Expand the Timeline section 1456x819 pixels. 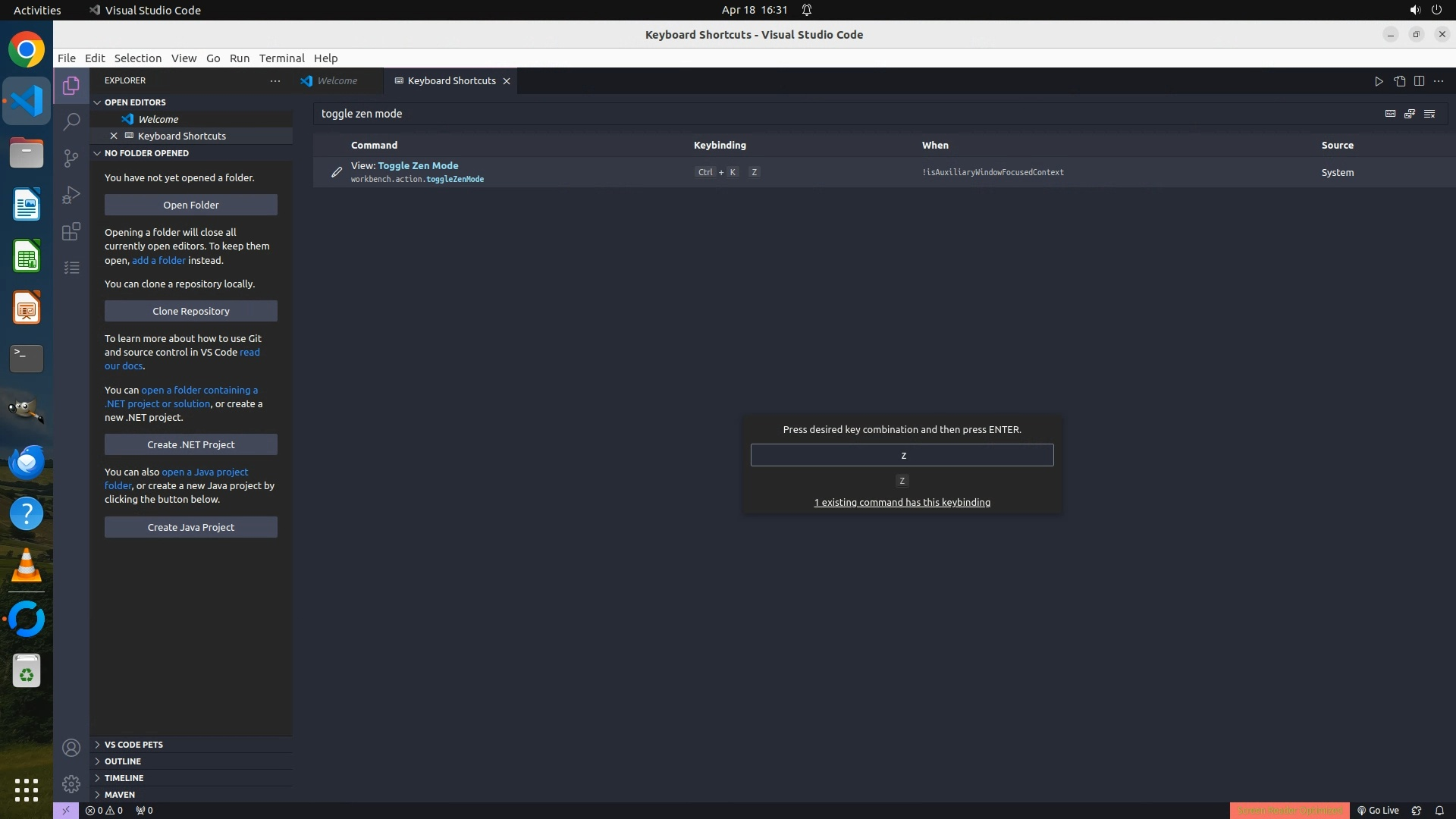point(124,778)
